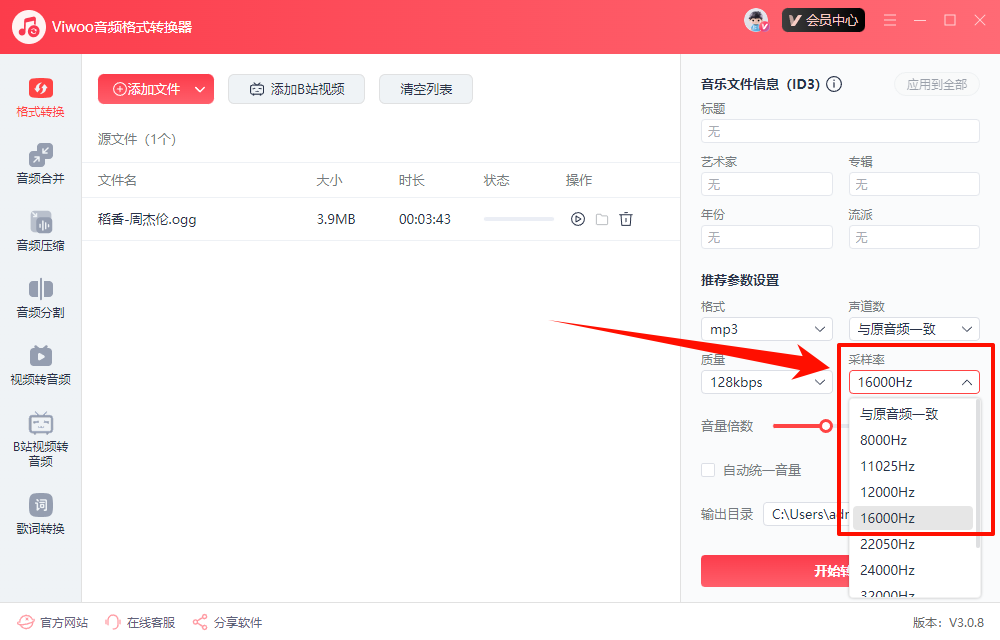Viewport: 1000px width, 640px height.
Task: Adjust the 音量倍数 volume slider handle
Action: (x=828, y=425)
